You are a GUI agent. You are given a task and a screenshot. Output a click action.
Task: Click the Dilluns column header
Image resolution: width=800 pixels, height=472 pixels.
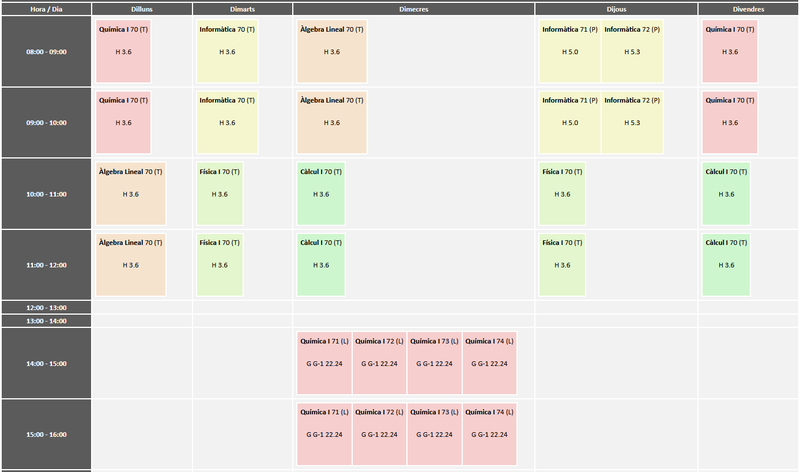tap(142, 8)
